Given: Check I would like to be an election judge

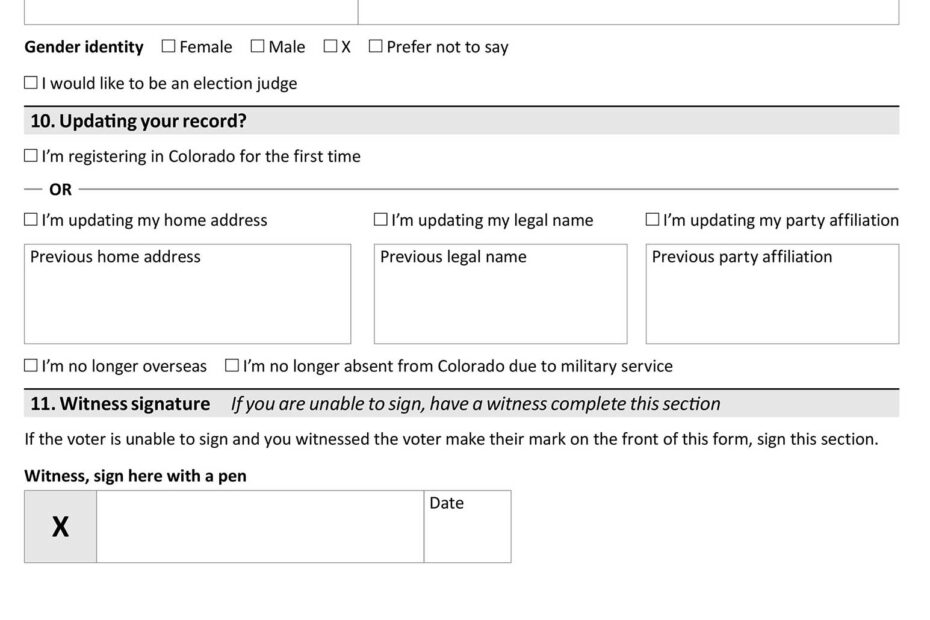Looking at the screenshot, I should 29,82.
